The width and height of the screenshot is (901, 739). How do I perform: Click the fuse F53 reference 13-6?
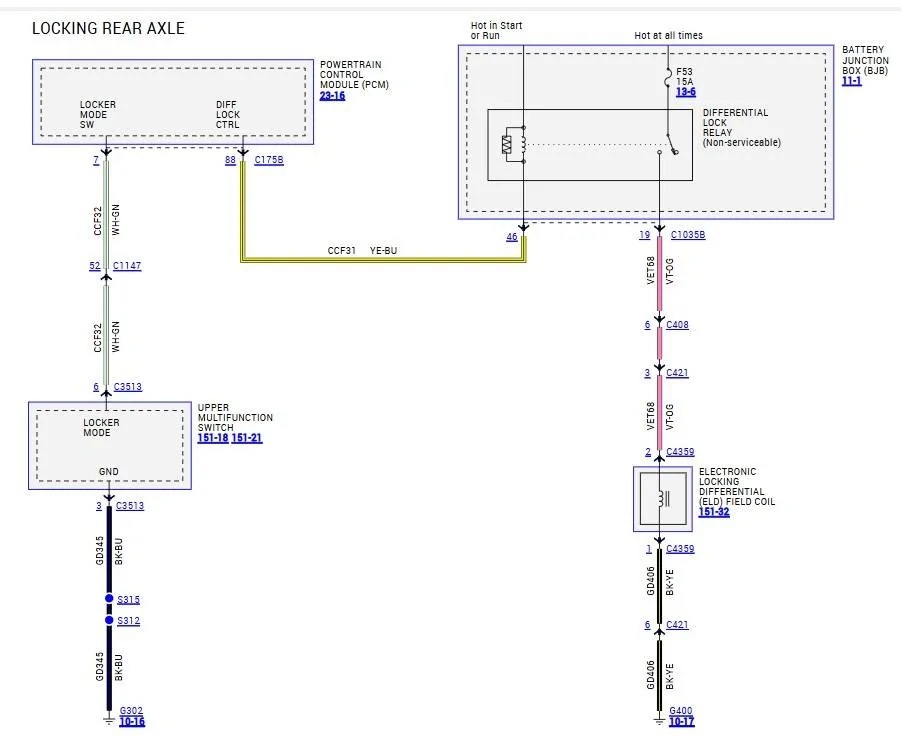686,92
